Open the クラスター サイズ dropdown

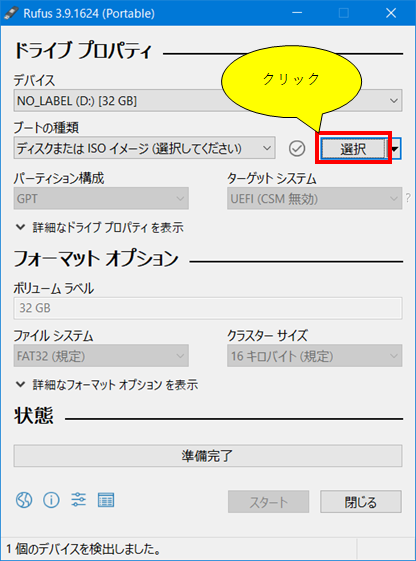[x=314, y=356]
